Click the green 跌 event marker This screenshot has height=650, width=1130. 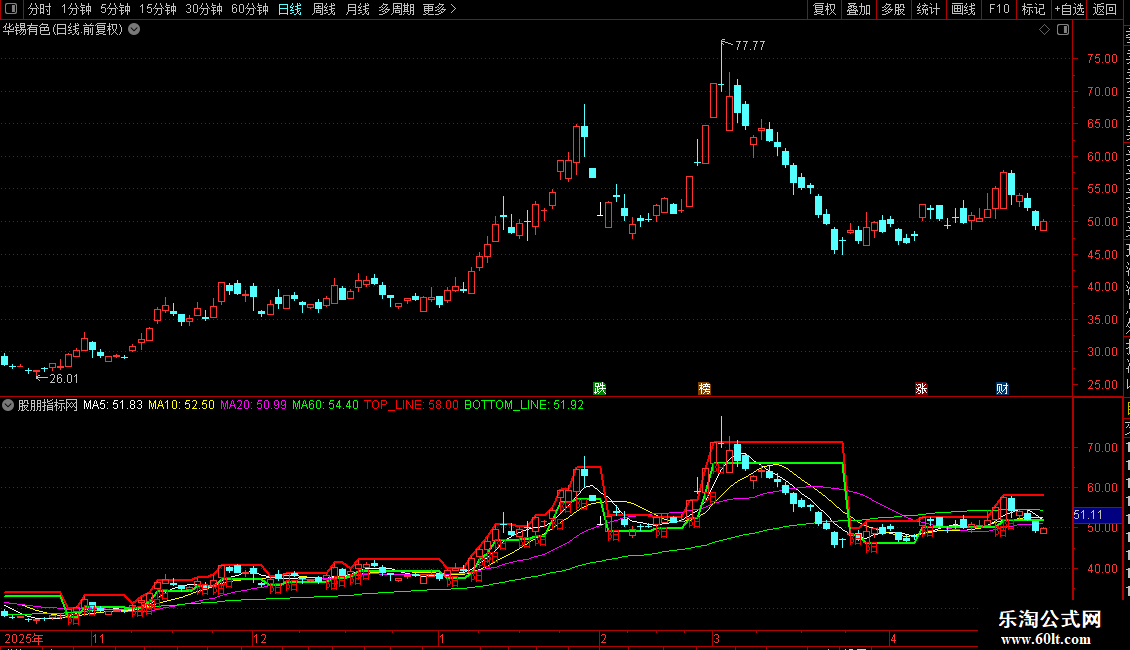point(600,388)
